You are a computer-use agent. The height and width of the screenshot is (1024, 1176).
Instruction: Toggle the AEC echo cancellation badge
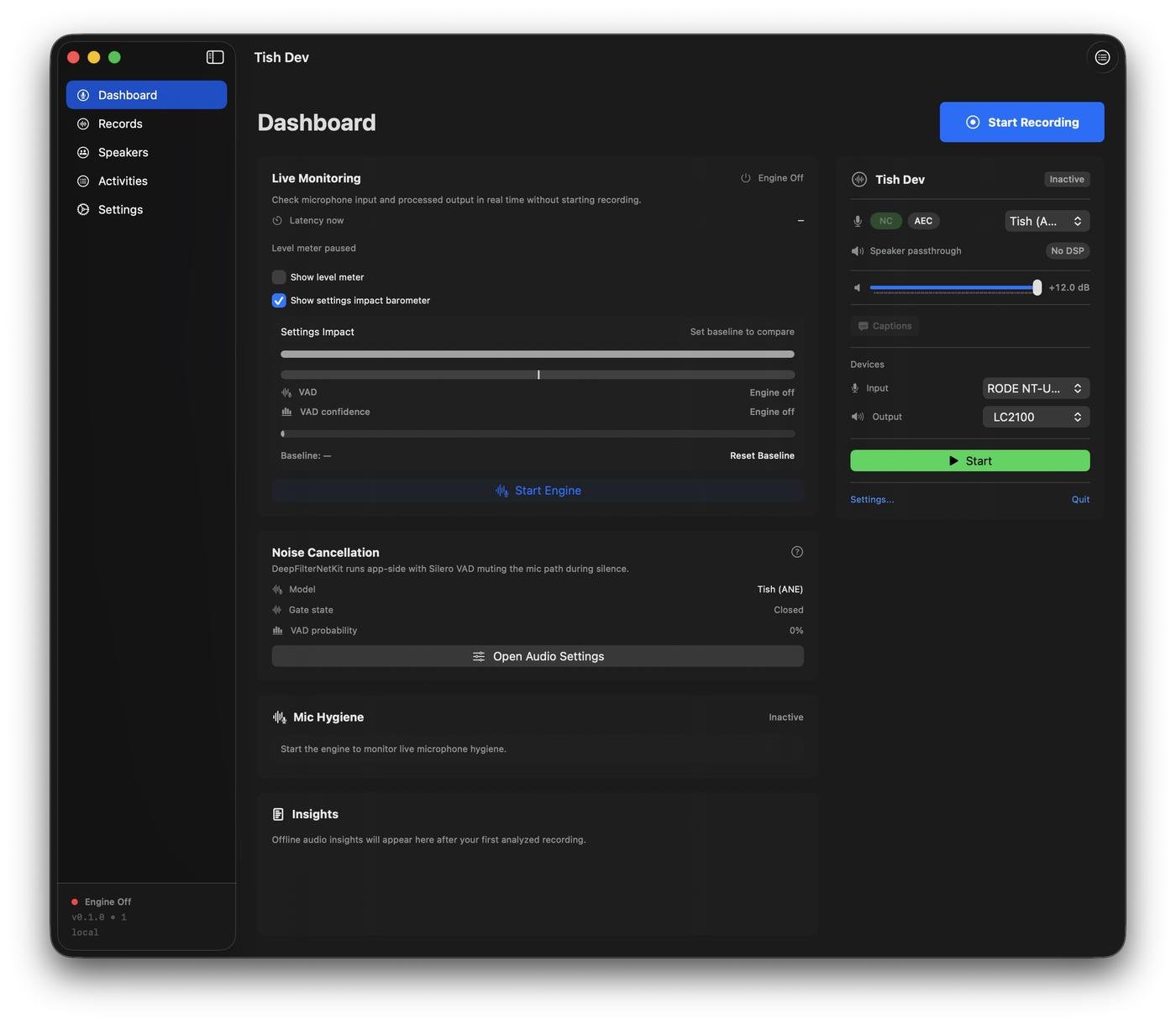(x=923, y=221)
